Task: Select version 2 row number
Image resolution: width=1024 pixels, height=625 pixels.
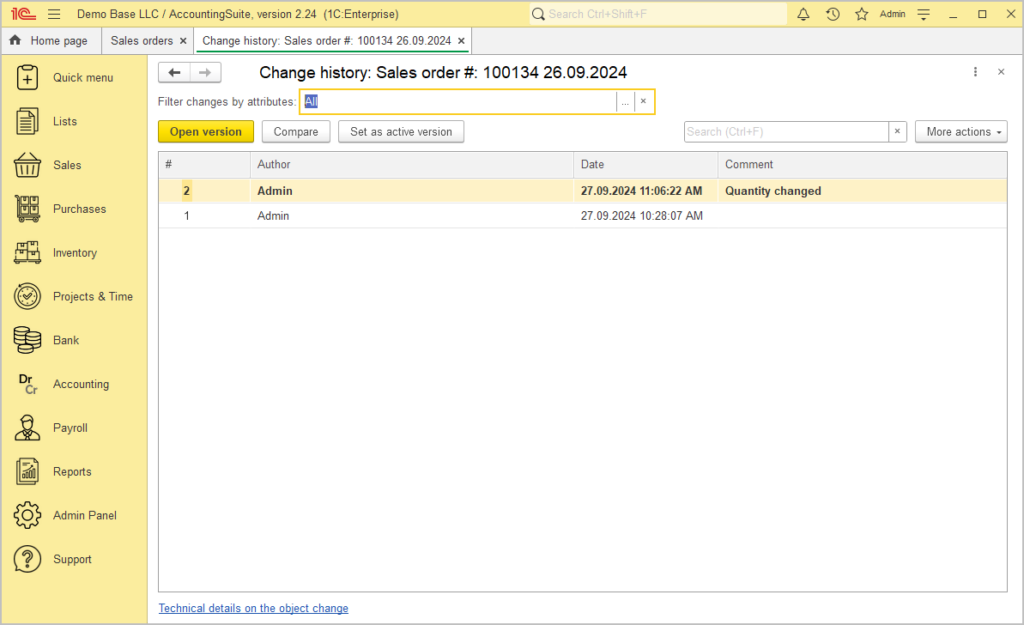Action: pyautogui.click(x=186, y=191)
